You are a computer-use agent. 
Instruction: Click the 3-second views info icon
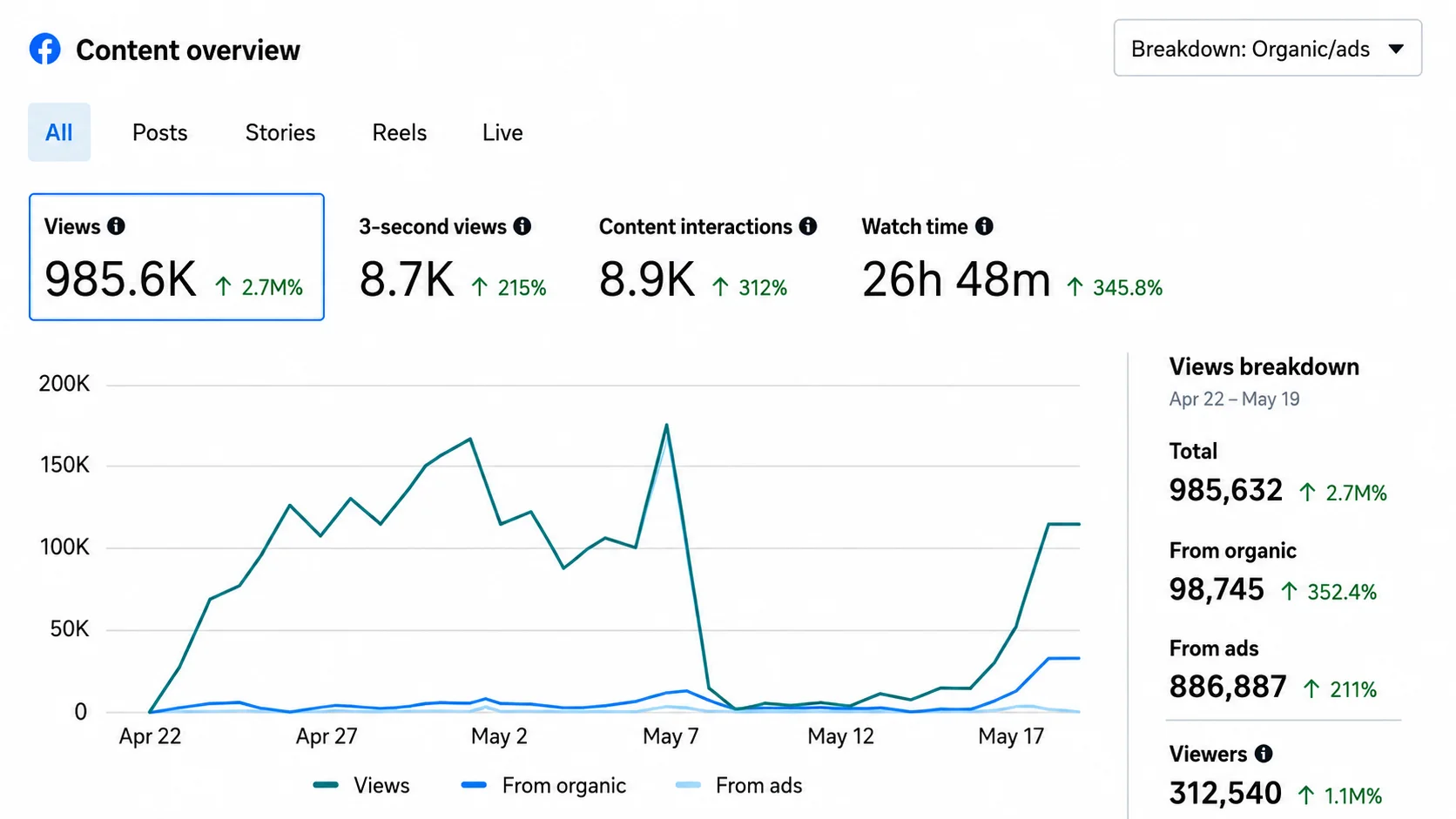tap(522, 226)
